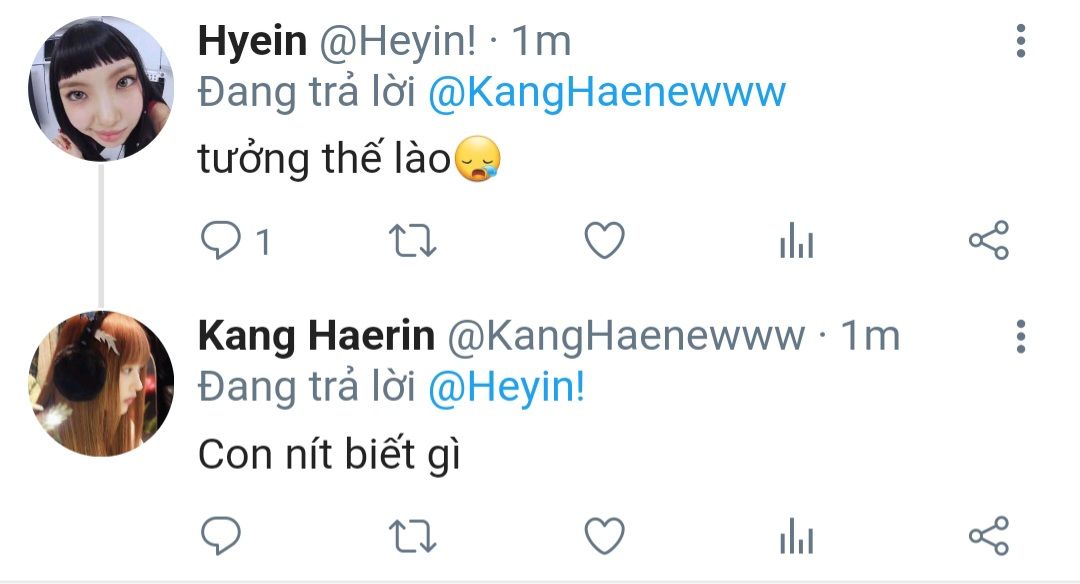
Task: Open the Kang Haerin display name
Action: coord(316,336)
